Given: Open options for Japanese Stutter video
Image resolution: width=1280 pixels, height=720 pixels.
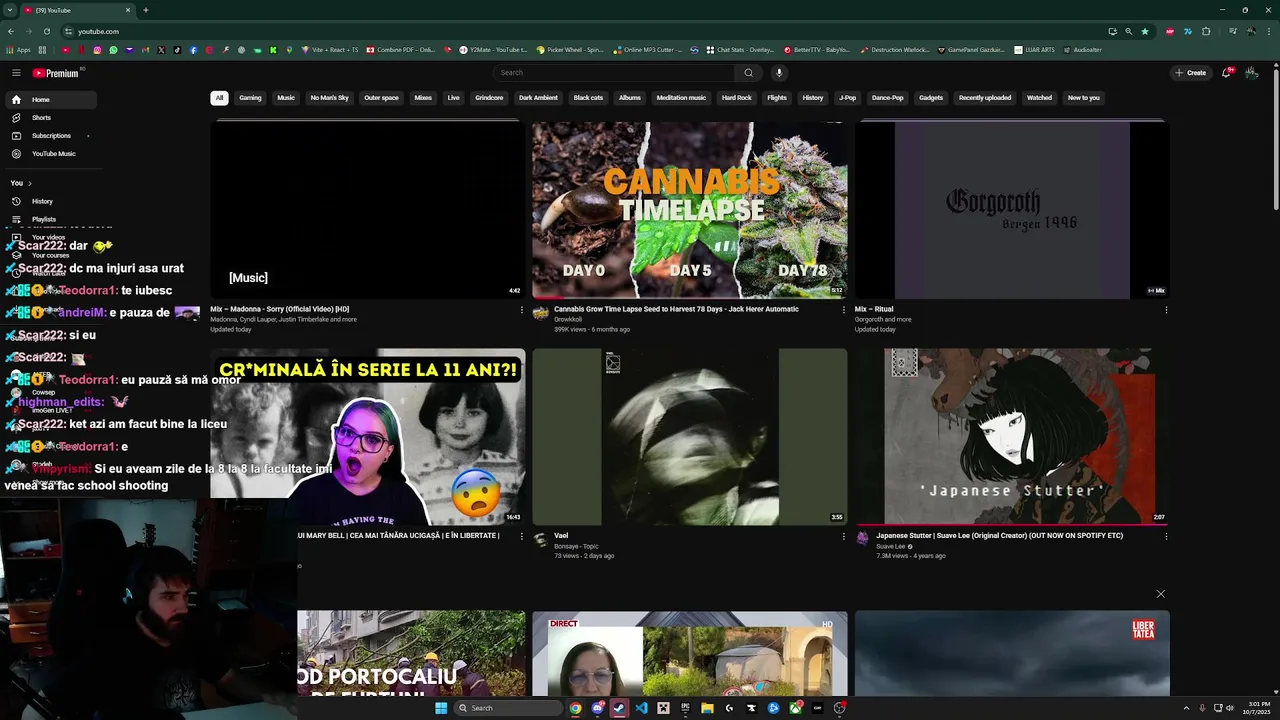Looking at the screenshot, I should coord(1166,536).
